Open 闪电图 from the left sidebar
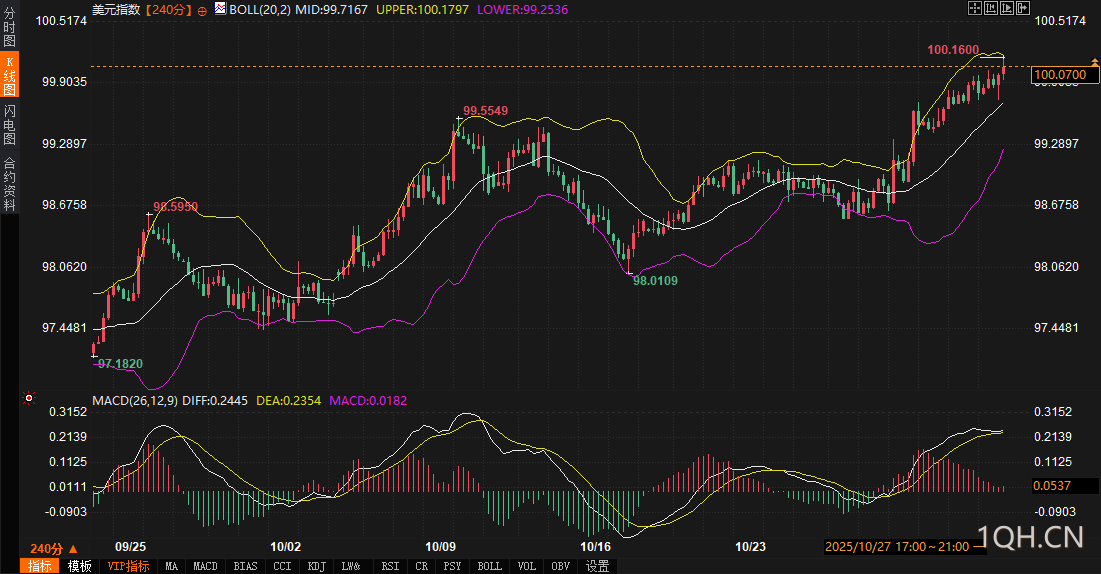 [9, 124]
